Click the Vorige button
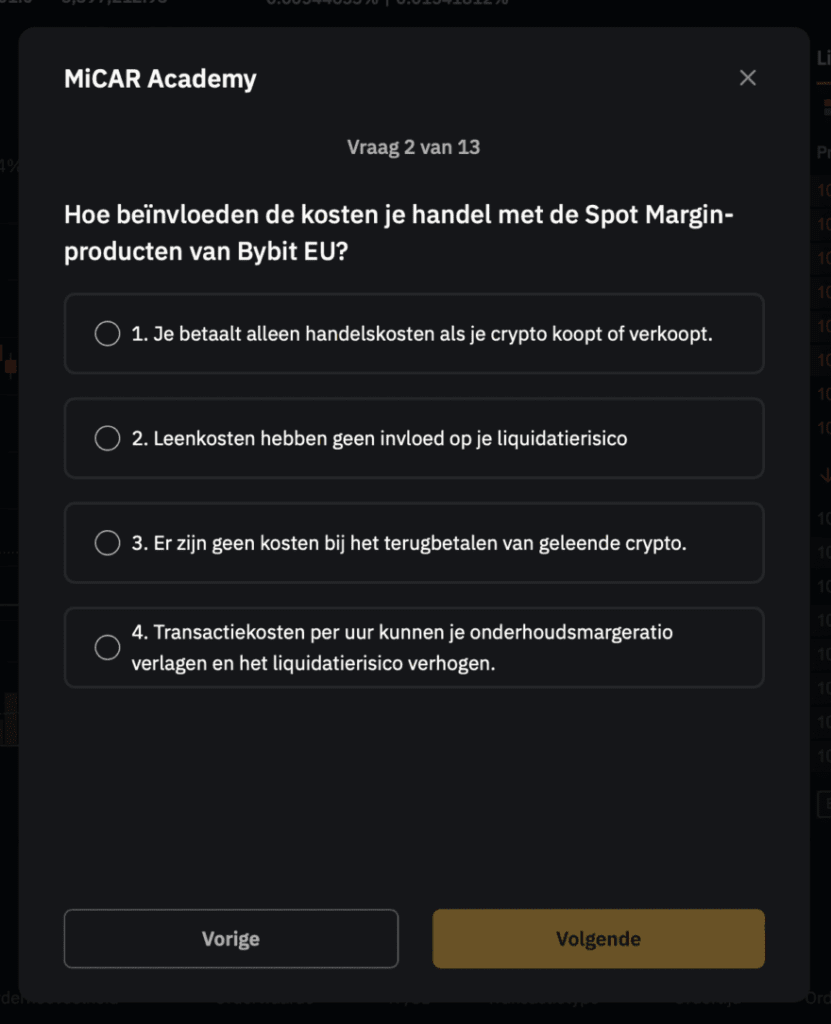Image resolution: width=831 pixels, height=1024 pixels. [231, 939]
